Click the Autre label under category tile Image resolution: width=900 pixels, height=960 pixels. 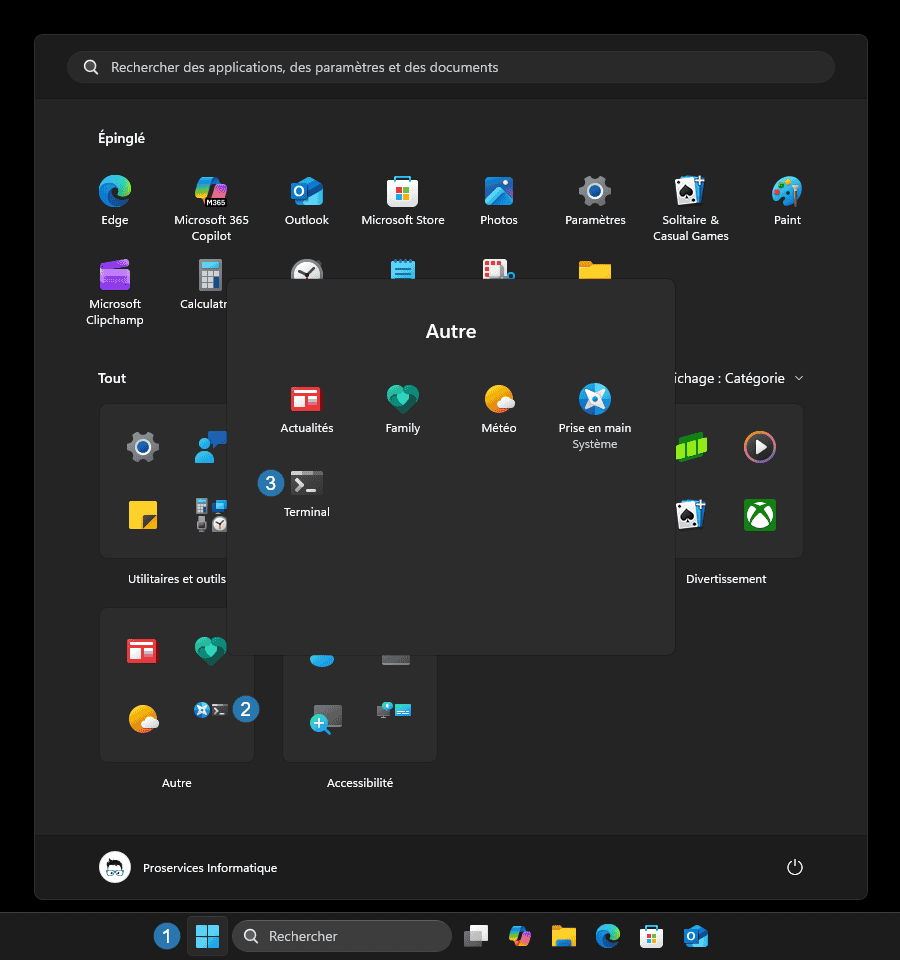pyautogui.click(x=177, y=783)
